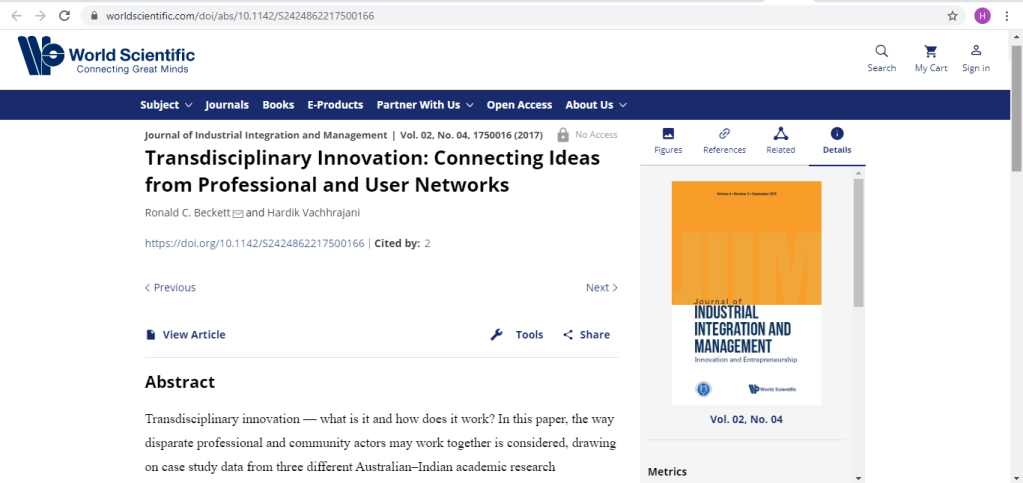The image size is (1023, 483).
Task: Click the Search magnifier icon
Action: coord(881,51)
